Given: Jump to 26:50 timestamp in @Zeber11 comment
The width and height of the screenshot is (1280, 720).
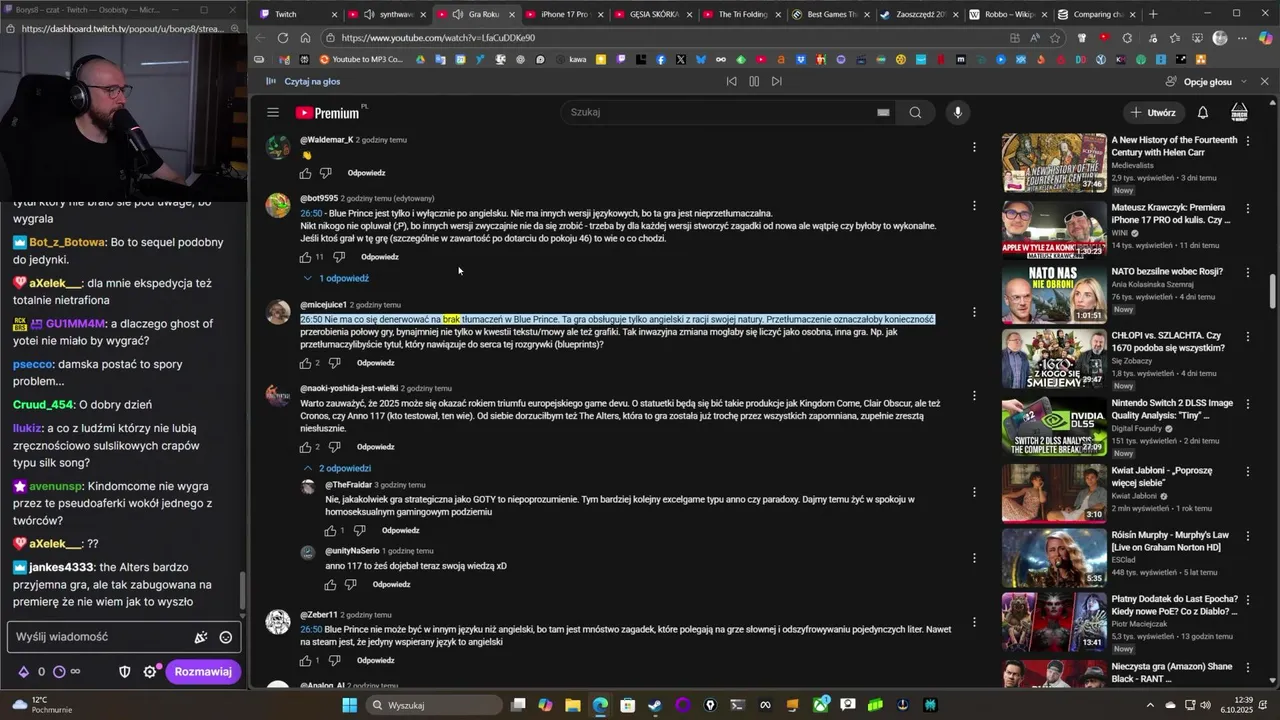Looking at the screenshot, I should 311,629.
